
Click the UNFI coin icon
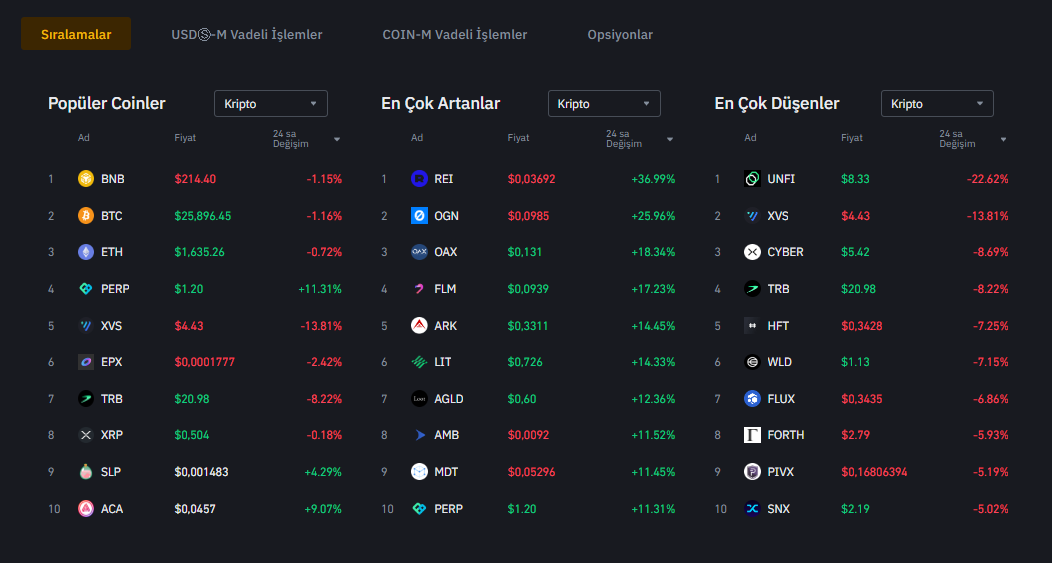pos(752,179)
